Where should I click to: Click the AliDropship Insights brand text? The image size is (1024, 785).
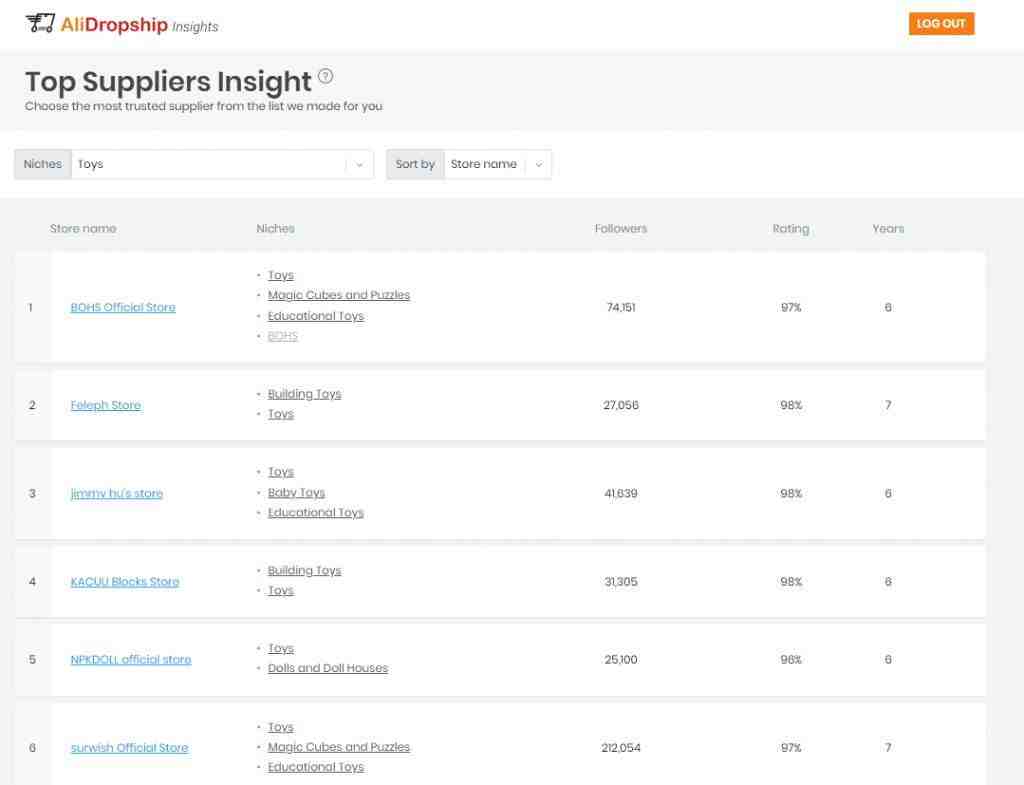point(140,25)
